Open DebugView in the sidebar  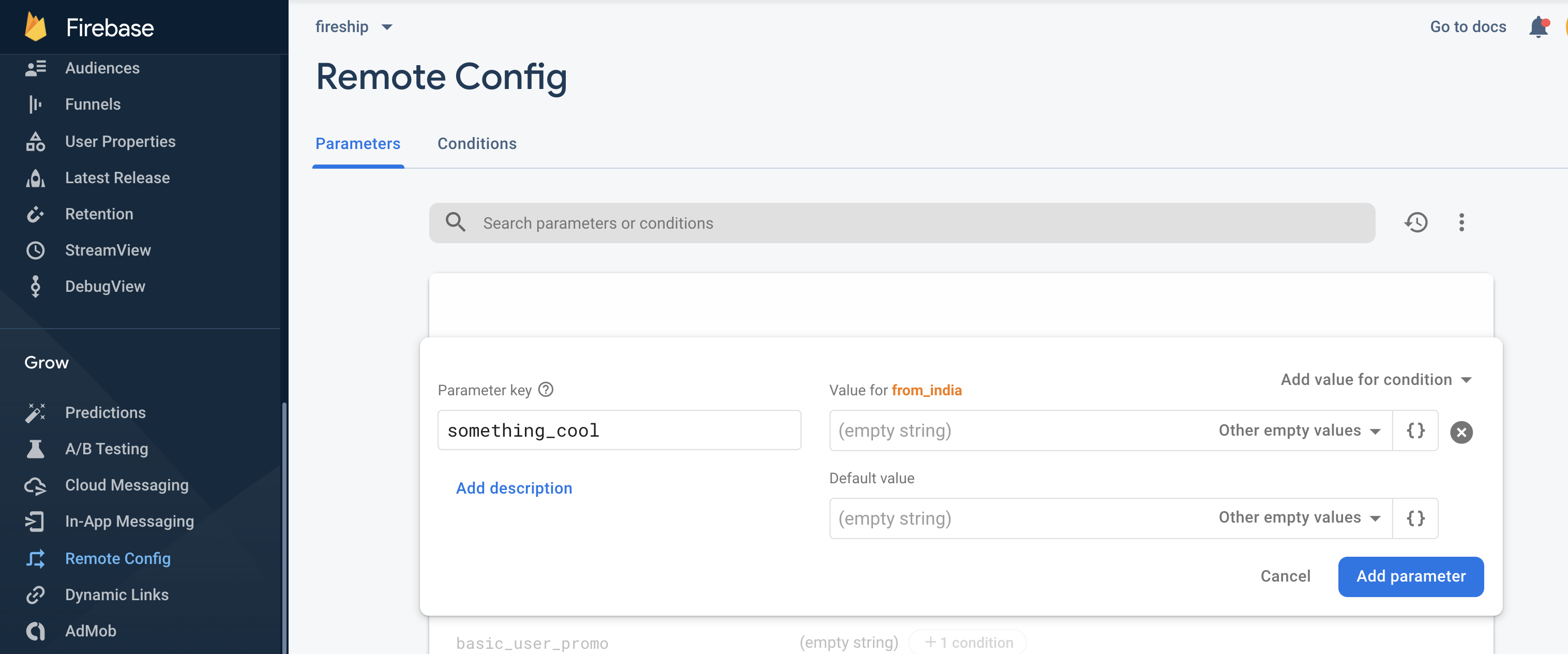104,286
